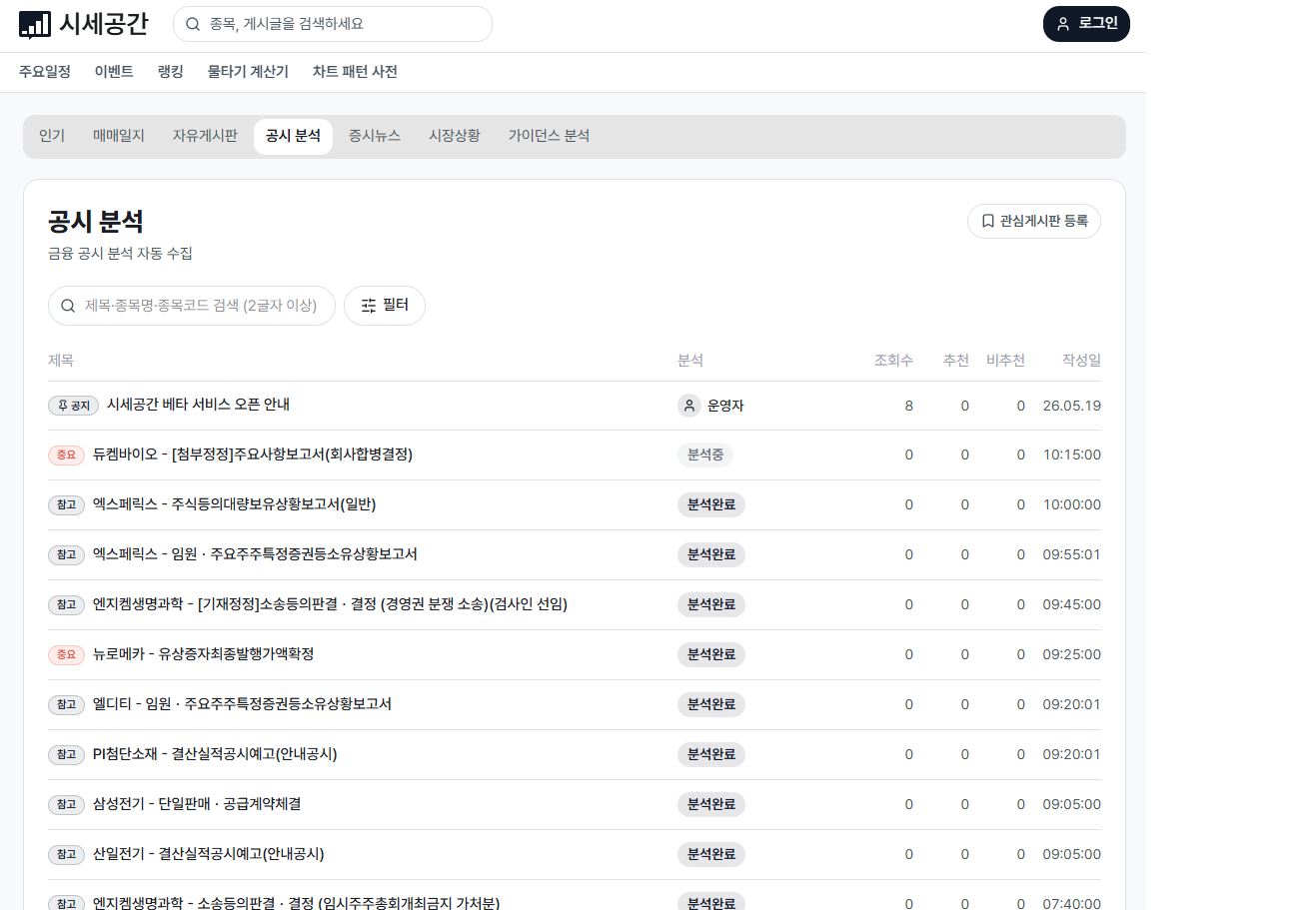
Task: Click the 관심게시판 등록 button
Action: [x=1034, y=222]
